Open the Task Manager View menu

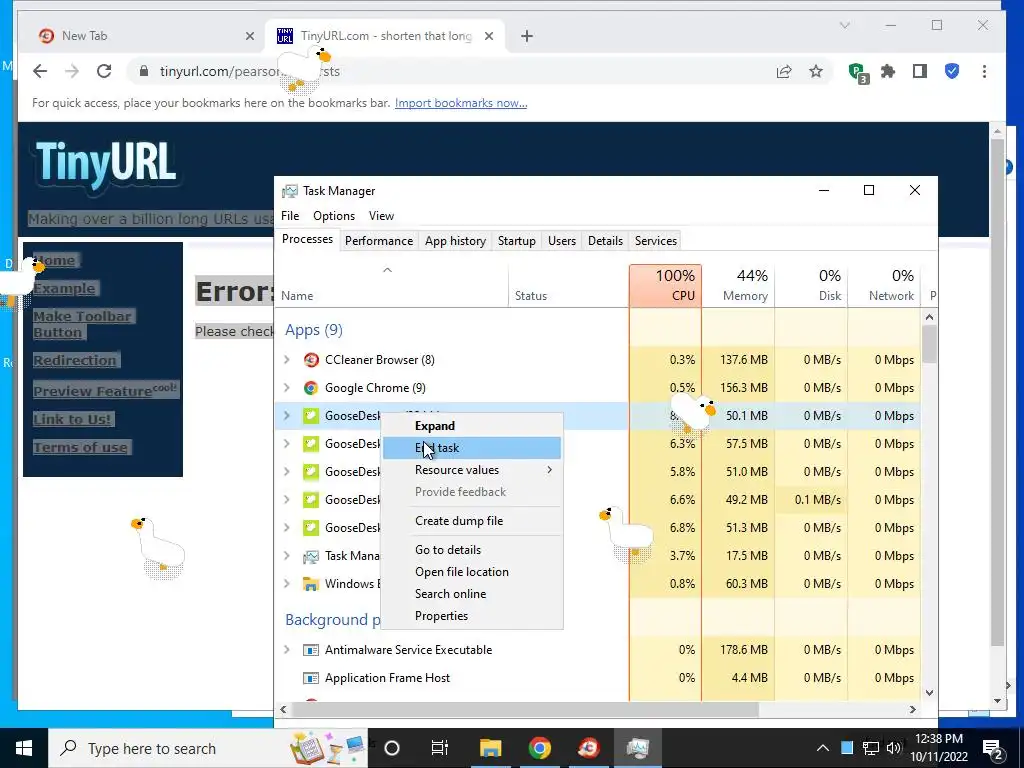[381, 216]
